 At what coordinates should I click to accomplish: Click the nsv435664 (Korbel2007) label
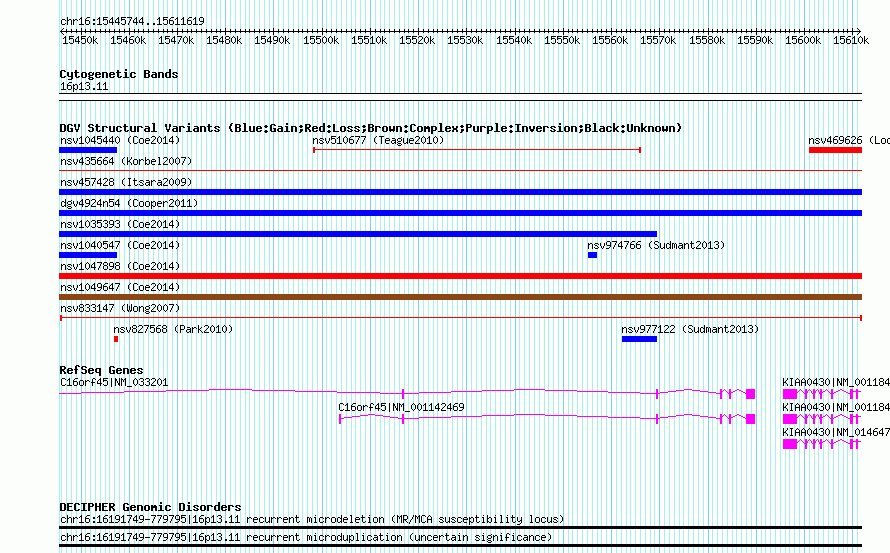coord(126,161)
